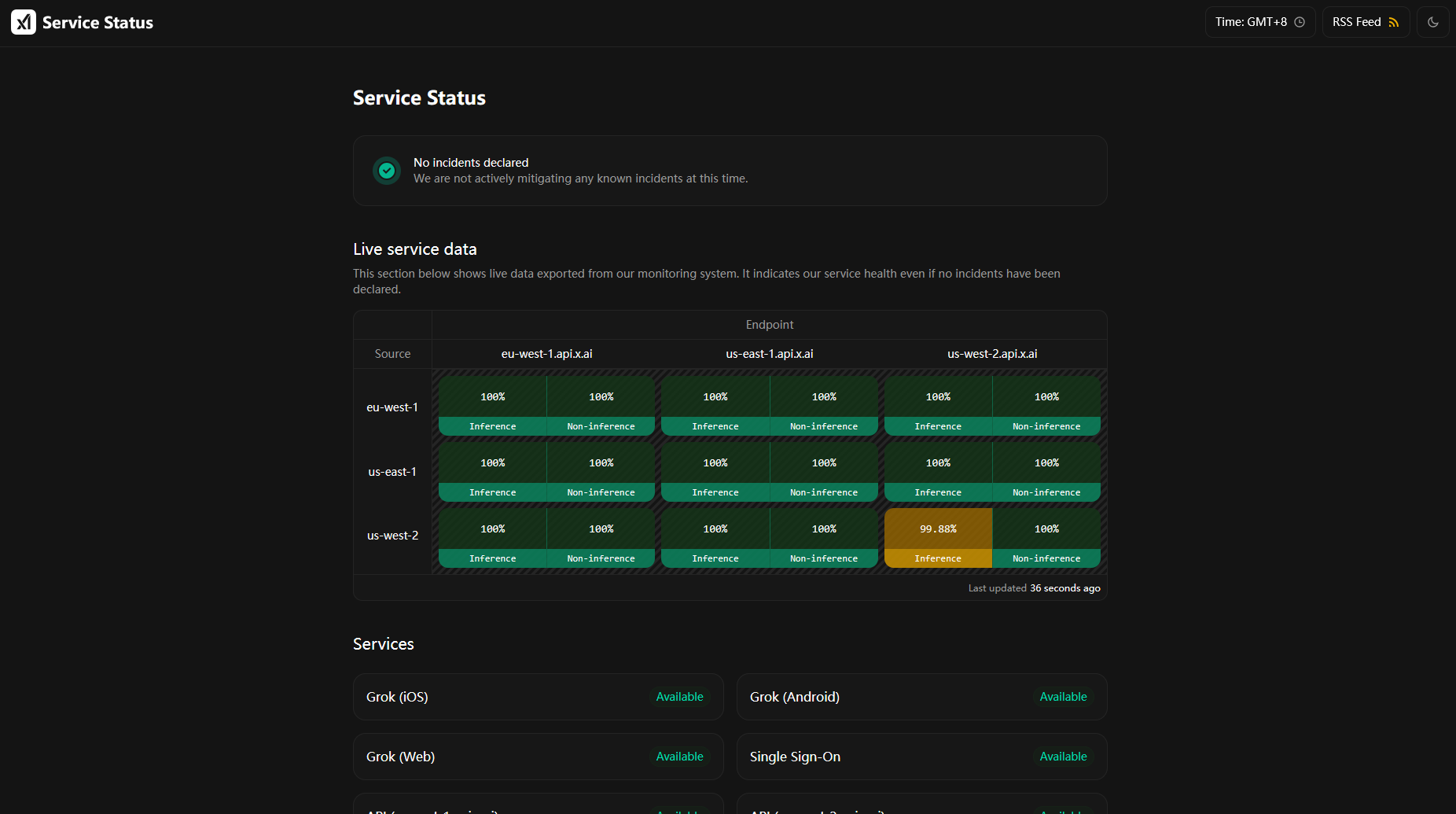
Task: Click us-east-1 row Inference cell under us-east-1.api.x.ai
Action: click(715, 472)
